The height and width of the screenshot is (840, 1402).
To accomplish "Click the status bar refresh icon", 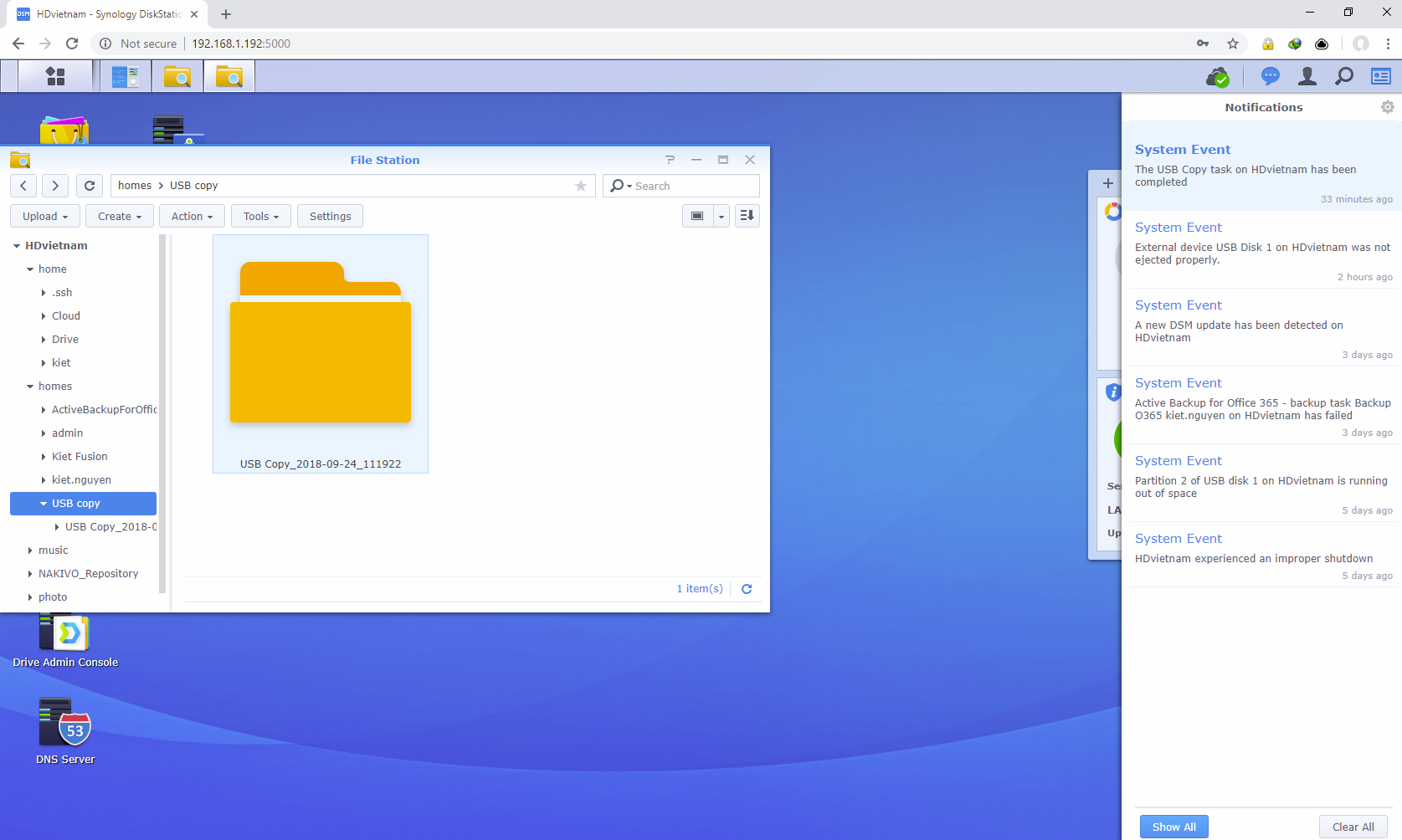I will (x=747, y=589).
